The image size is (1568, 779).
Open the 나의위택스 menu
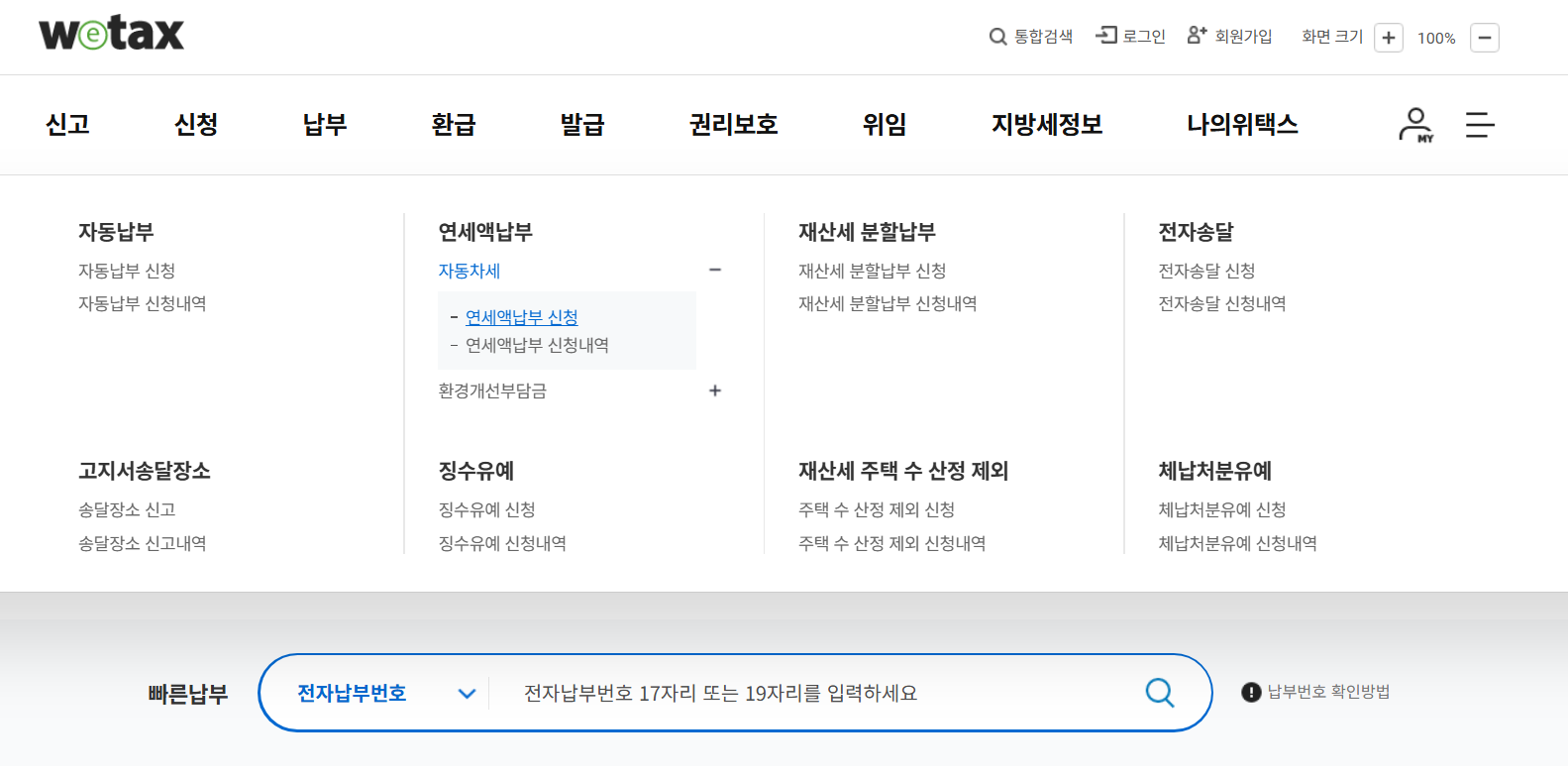click(x=1243, y=125)
